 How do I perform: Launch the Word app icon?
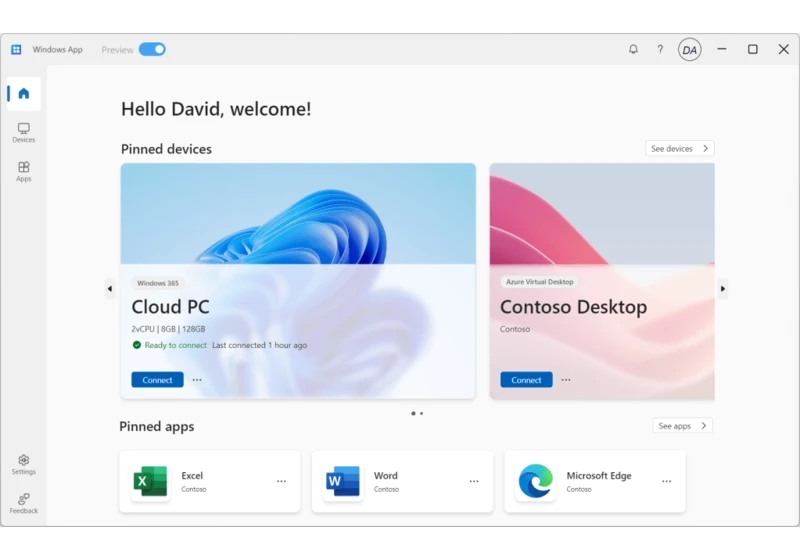[x=343, y=481]
